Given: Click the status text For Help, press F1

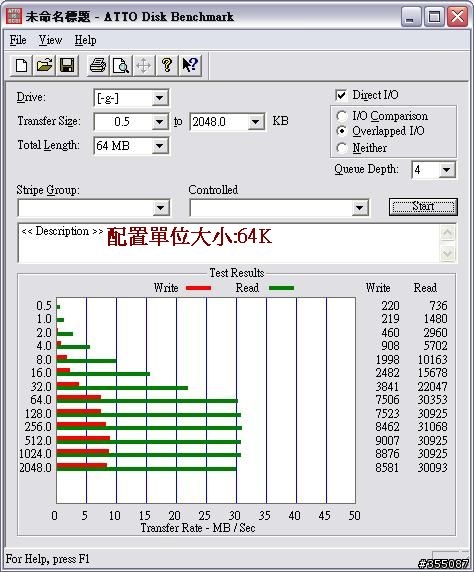Looking at the screenshot, I should pyautogui.click(x=47, y=559).
